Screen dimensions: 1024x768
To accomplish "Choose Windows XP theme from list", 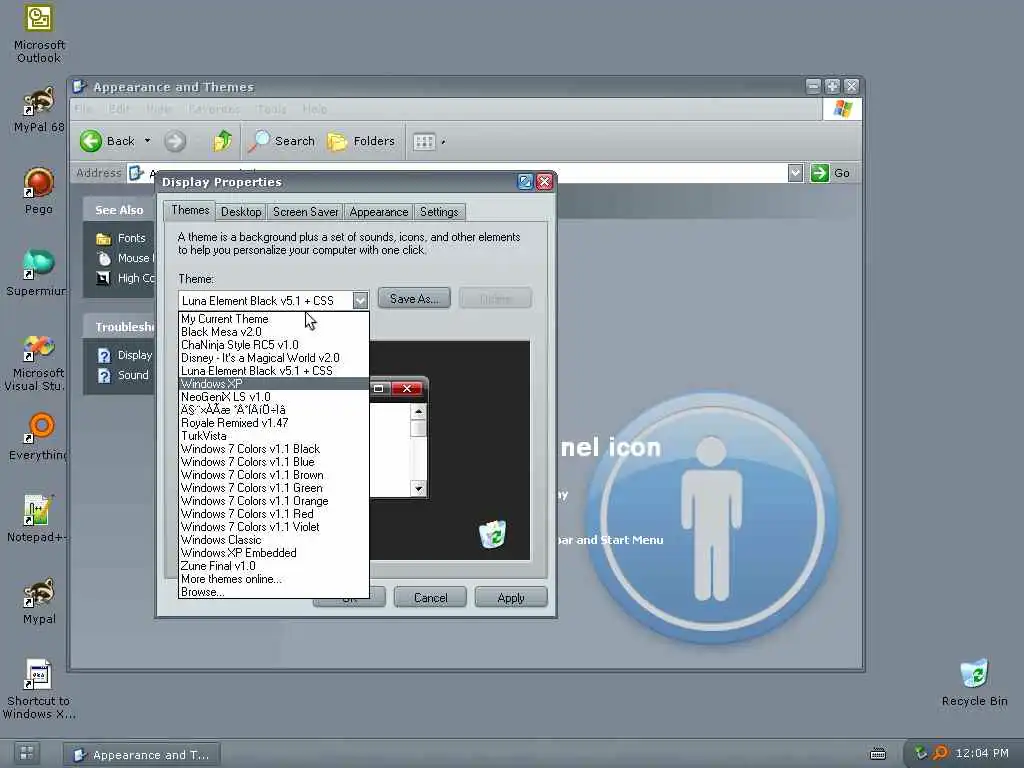I will [274, 383].
